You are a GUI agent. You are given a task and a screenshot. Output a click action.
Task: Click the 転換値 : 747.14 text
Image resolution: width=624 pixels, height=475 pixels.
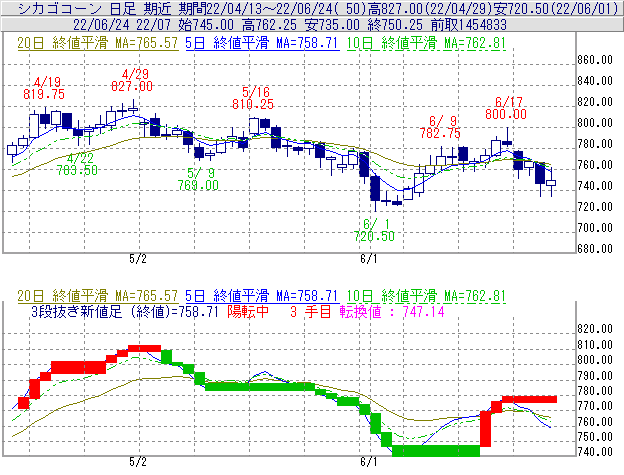coord(392,311)
